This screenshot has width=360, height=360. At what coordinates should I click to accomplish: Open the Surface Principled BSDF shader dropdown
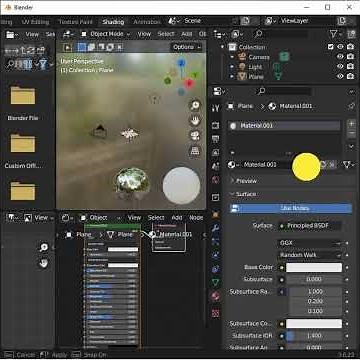point(309,226)
